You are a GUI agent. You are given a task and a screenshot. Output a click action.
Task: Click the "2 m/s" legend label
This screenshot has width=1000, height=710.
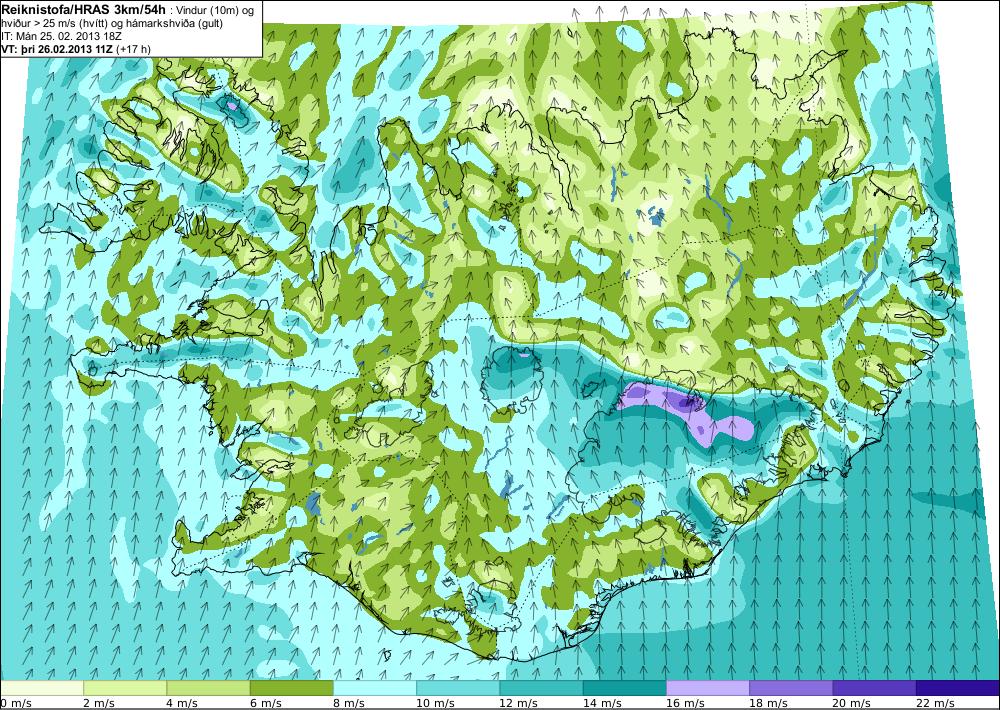coord(99,703)
